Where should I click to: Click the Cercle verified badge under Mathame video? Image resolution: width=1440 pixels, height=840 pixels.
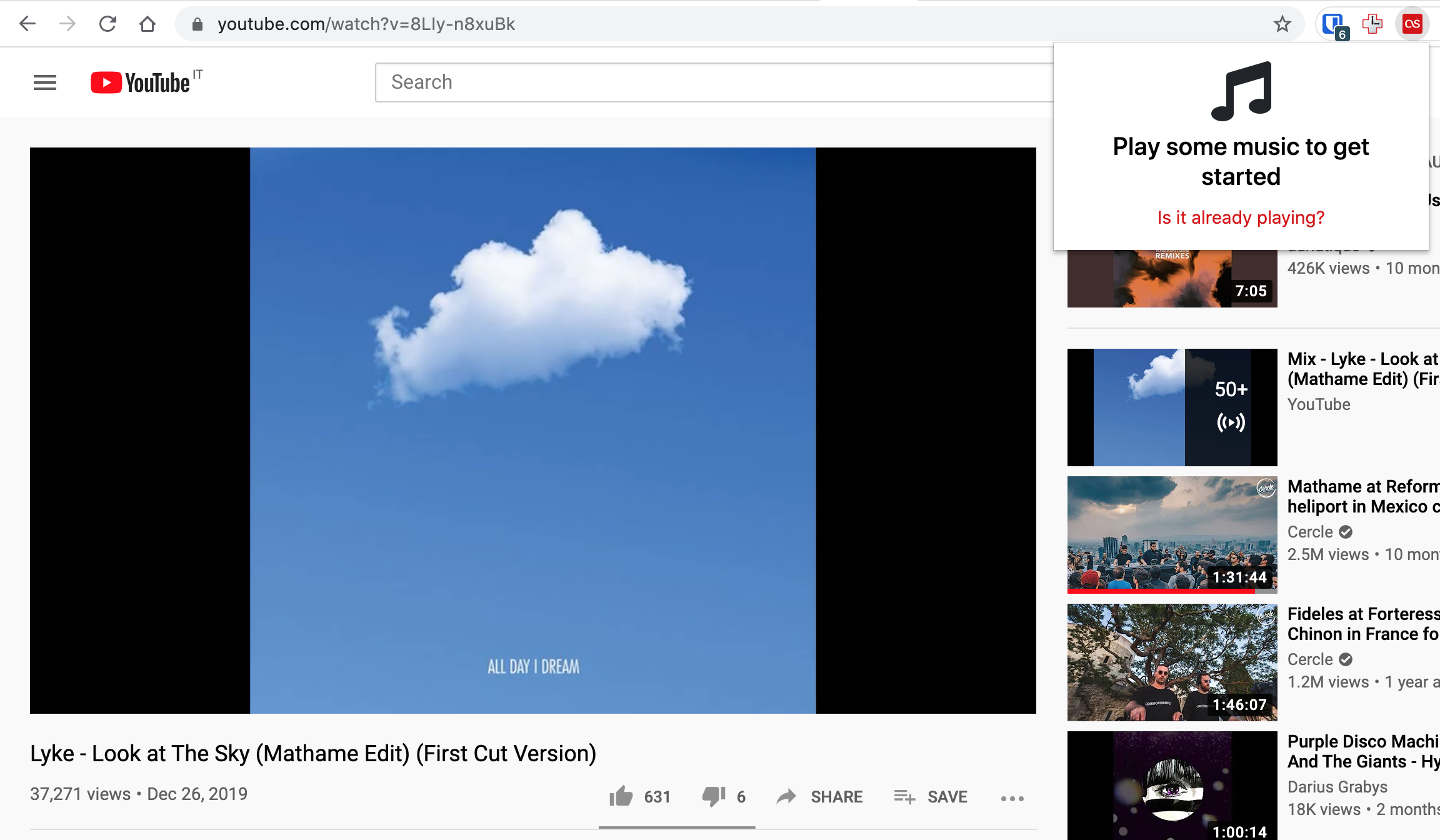[x=1346, y=532]
